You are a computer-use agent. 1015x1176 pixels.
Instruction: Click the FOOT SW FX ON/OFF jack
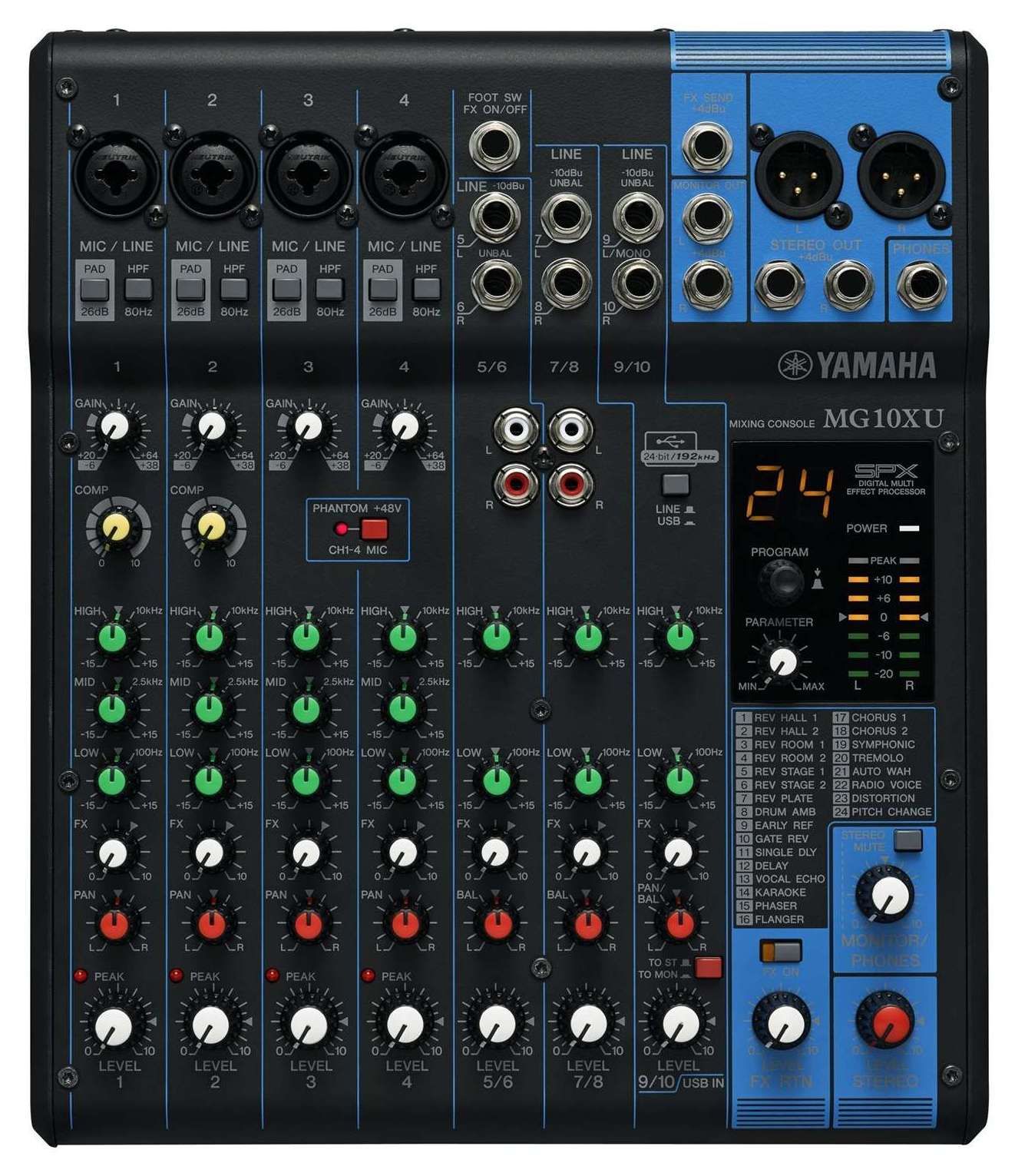(x=494, y=145)
